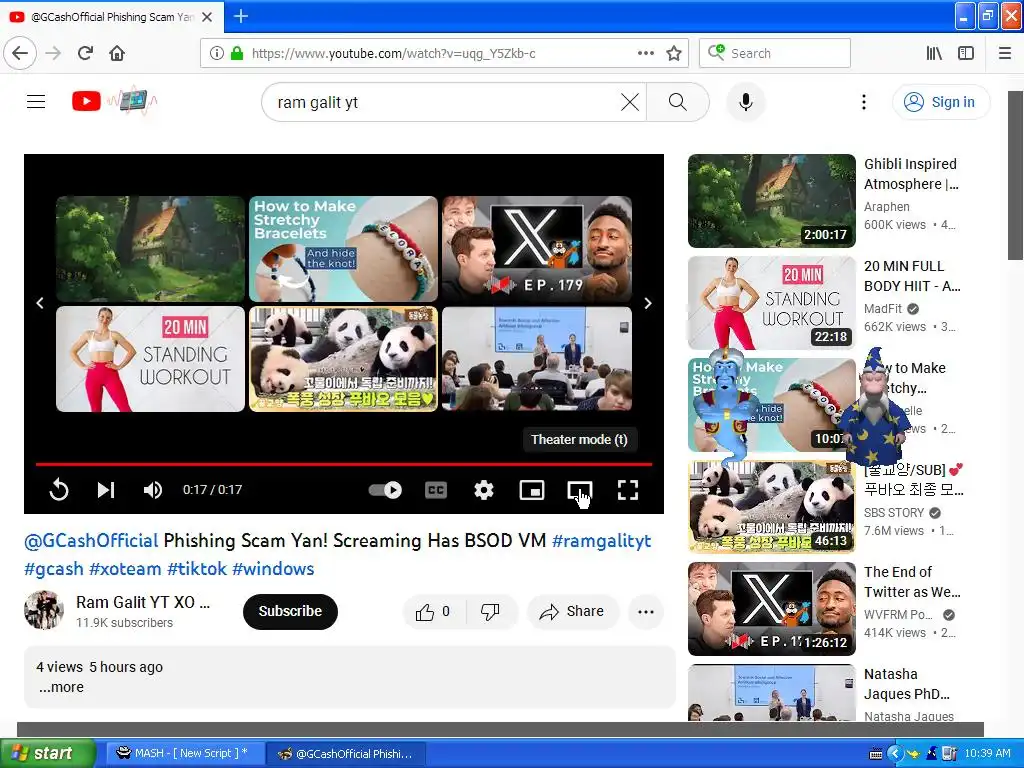This screenshot has height=768, width=1024.
Task: Open the Firefox Library icon
Action: click(x=935, y=53)
